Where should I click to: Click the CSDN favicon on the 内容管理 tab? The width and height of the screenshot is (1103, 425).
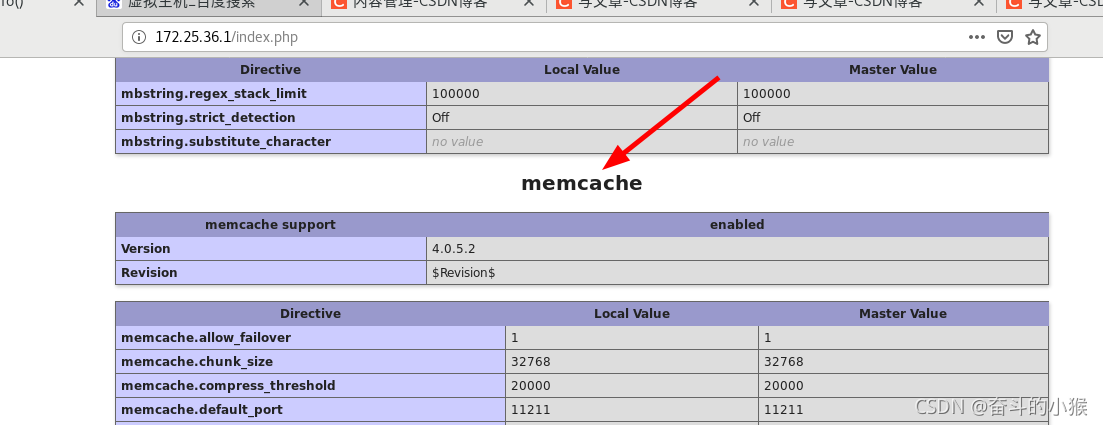tap(338, 4)
